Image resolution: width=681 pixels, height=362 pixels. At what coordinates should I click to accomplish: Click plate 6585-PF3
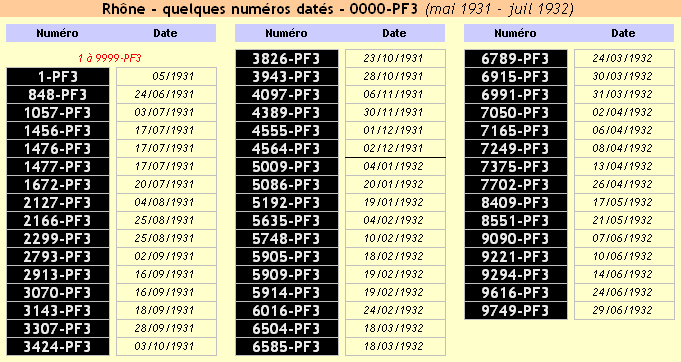[x=287, y=347]
